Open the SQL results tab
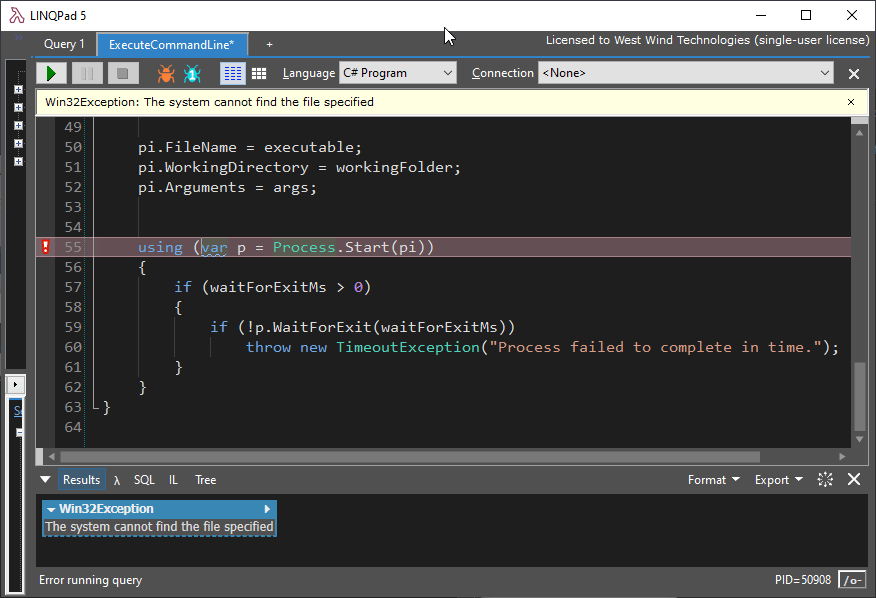This screenshot has height=598, width=876. tap(144, 480)
